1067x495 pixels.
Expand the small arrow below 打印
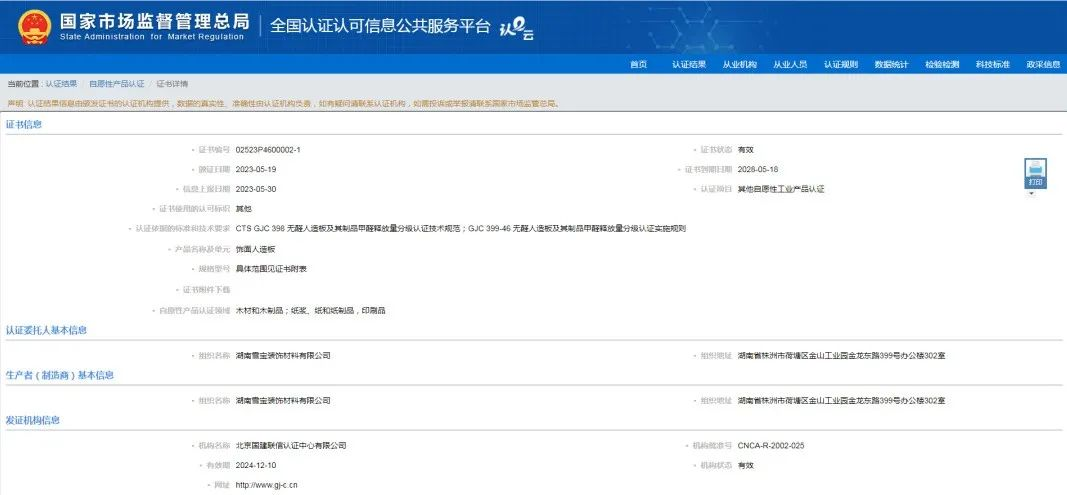(x=1031, y=194)
